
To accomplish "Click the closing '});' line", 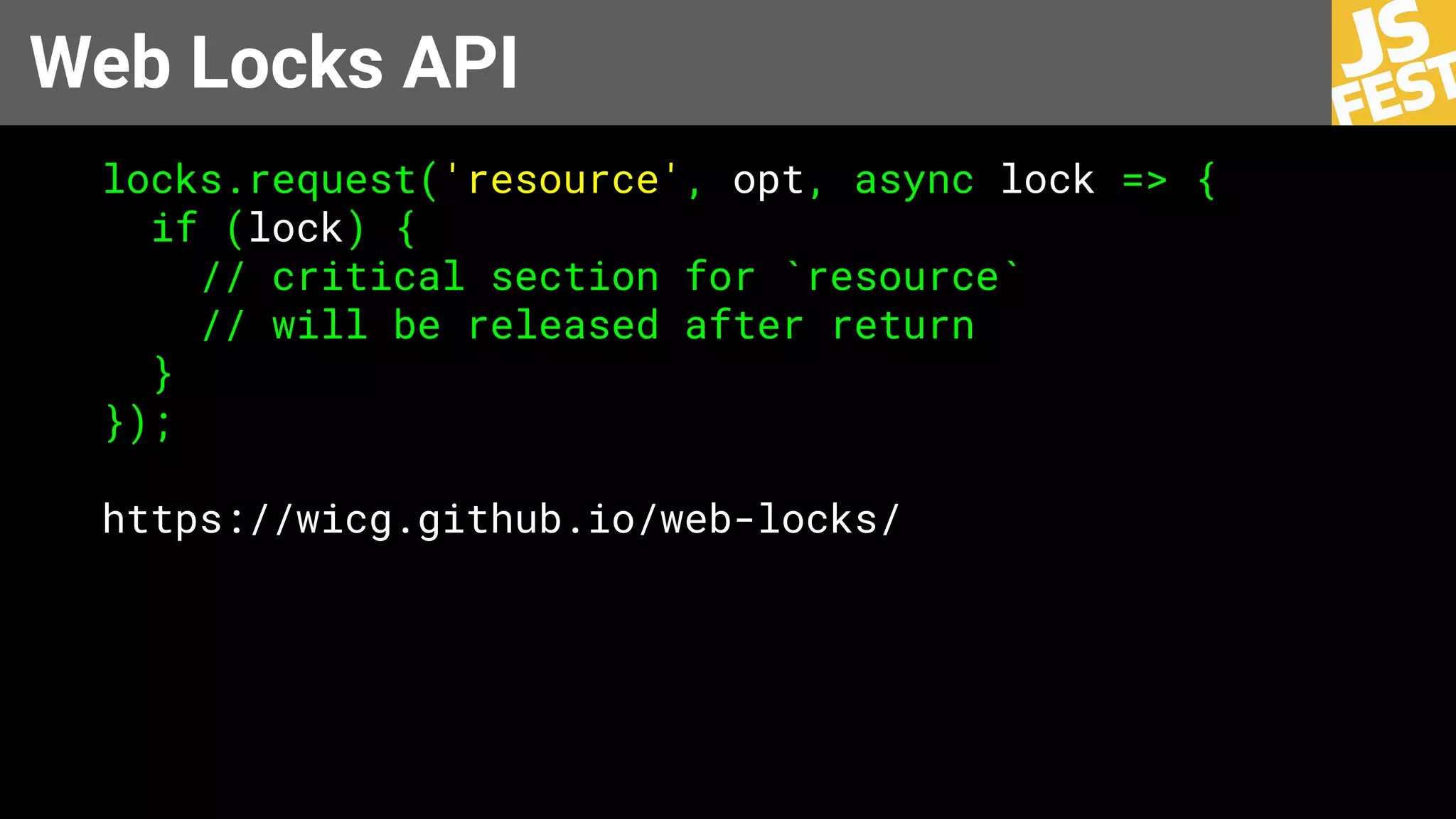I will (138, 424).
